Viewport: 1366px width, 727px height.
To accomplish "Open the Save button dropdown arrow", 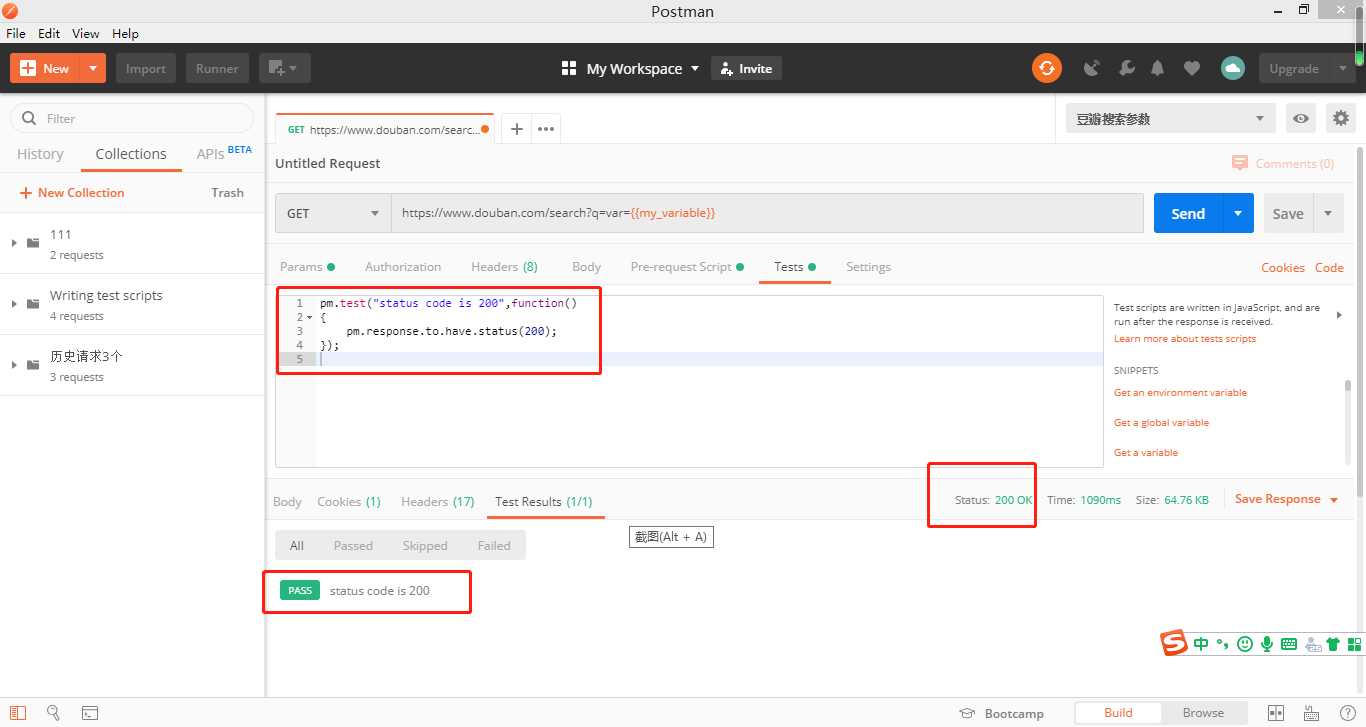I will pyautogui.click(x=1328, y=213).
